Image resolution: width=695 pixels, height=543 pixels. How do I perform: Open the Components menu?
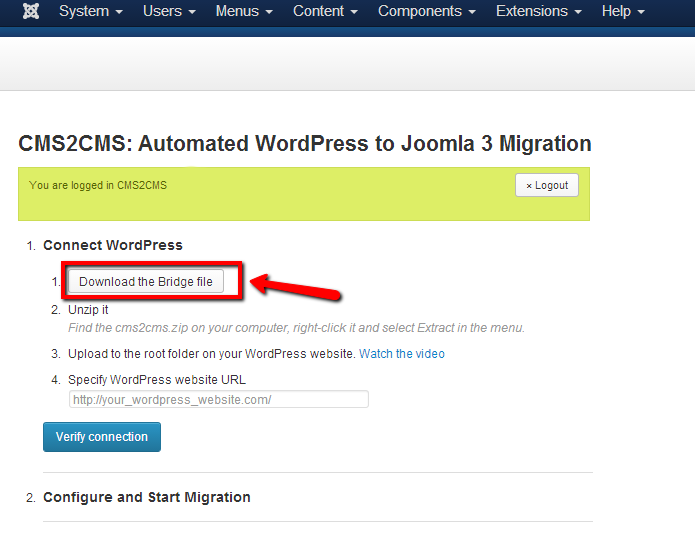(x=427, y=11)
